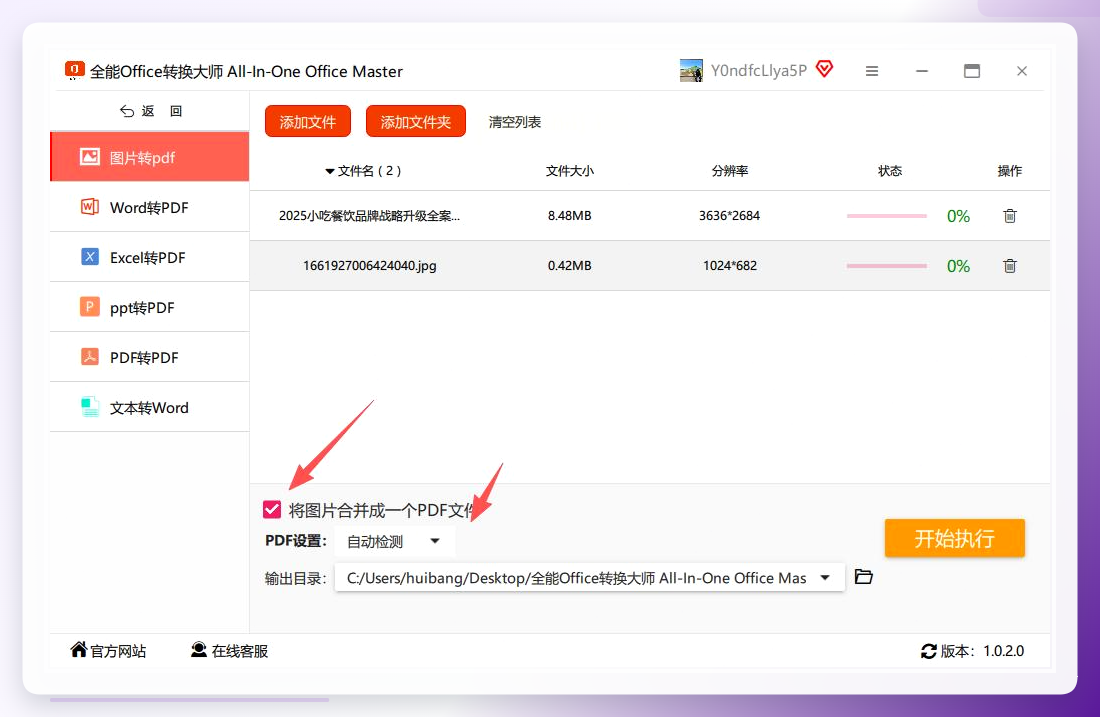This screenshot has width=1100, height=717.
Task: Click the refresh version icon
Action: click(x=929, y=651)
